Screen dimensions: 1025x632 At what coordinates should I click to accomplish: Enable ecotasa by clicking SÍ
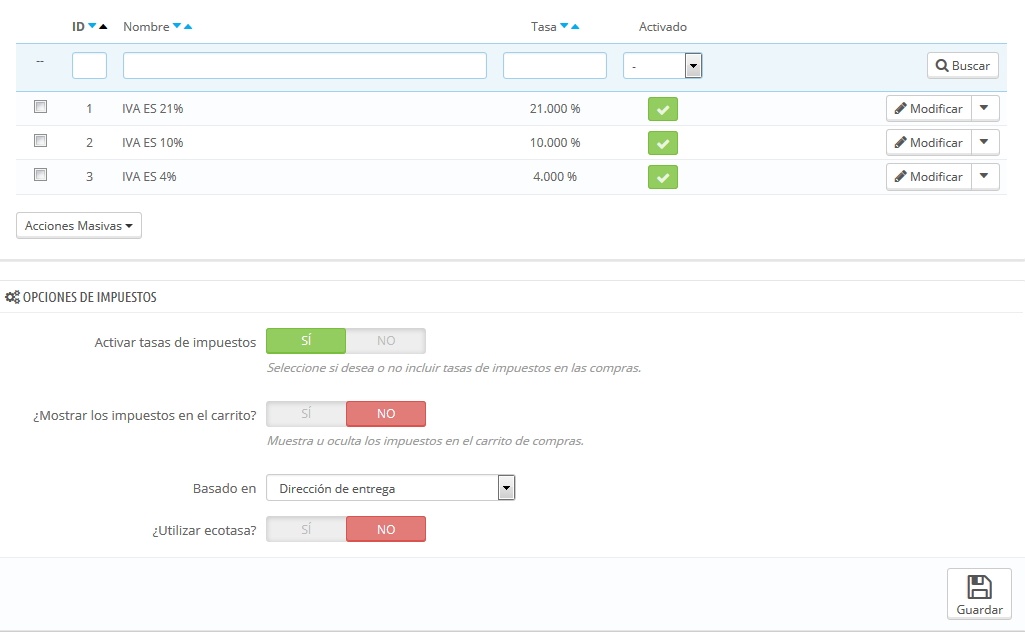306,529
